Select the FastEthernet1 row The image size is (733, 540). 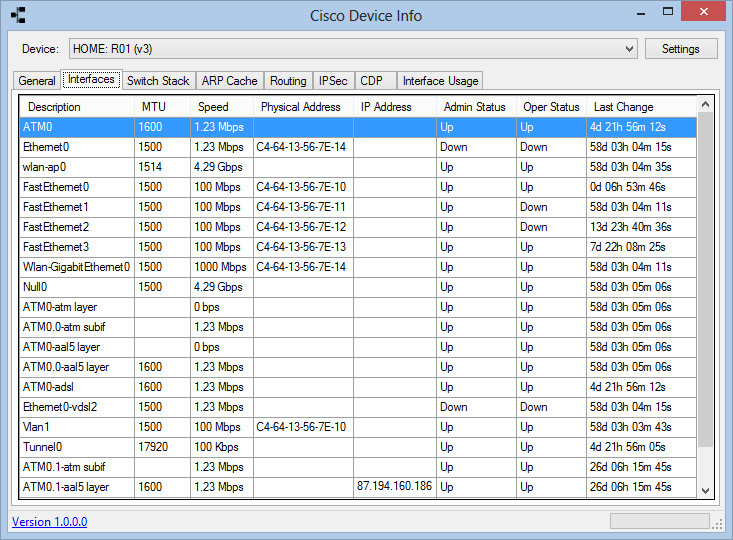click(358, 207)
